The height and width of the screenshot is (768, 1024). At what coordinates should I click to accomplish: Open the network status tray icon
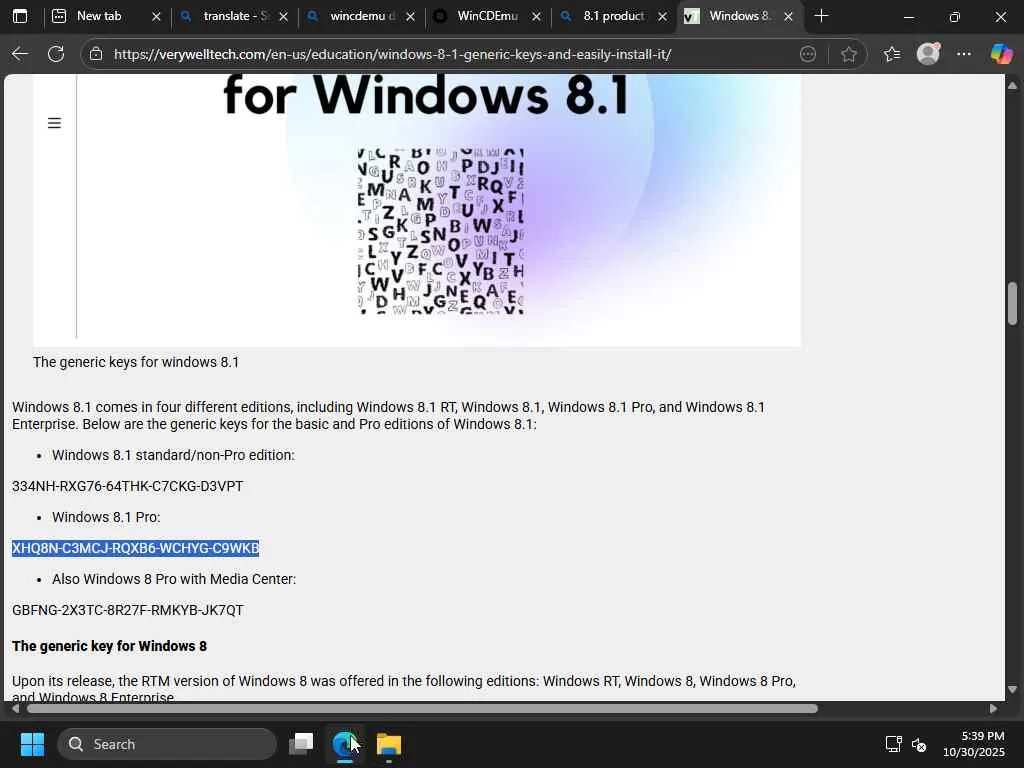pyautogui.click(x=893, y=744)
